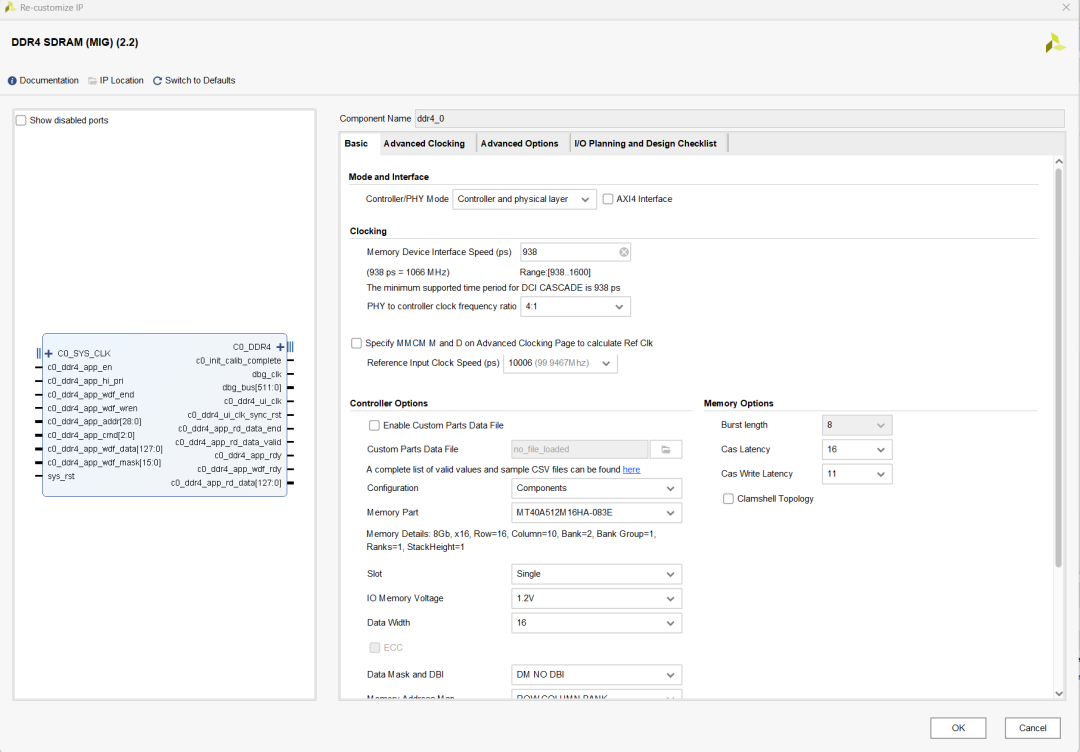Click the c0_ddr4_app_rdy port label
The width and height of the screenshot is (1080, 752).
[x=248, y=456]
